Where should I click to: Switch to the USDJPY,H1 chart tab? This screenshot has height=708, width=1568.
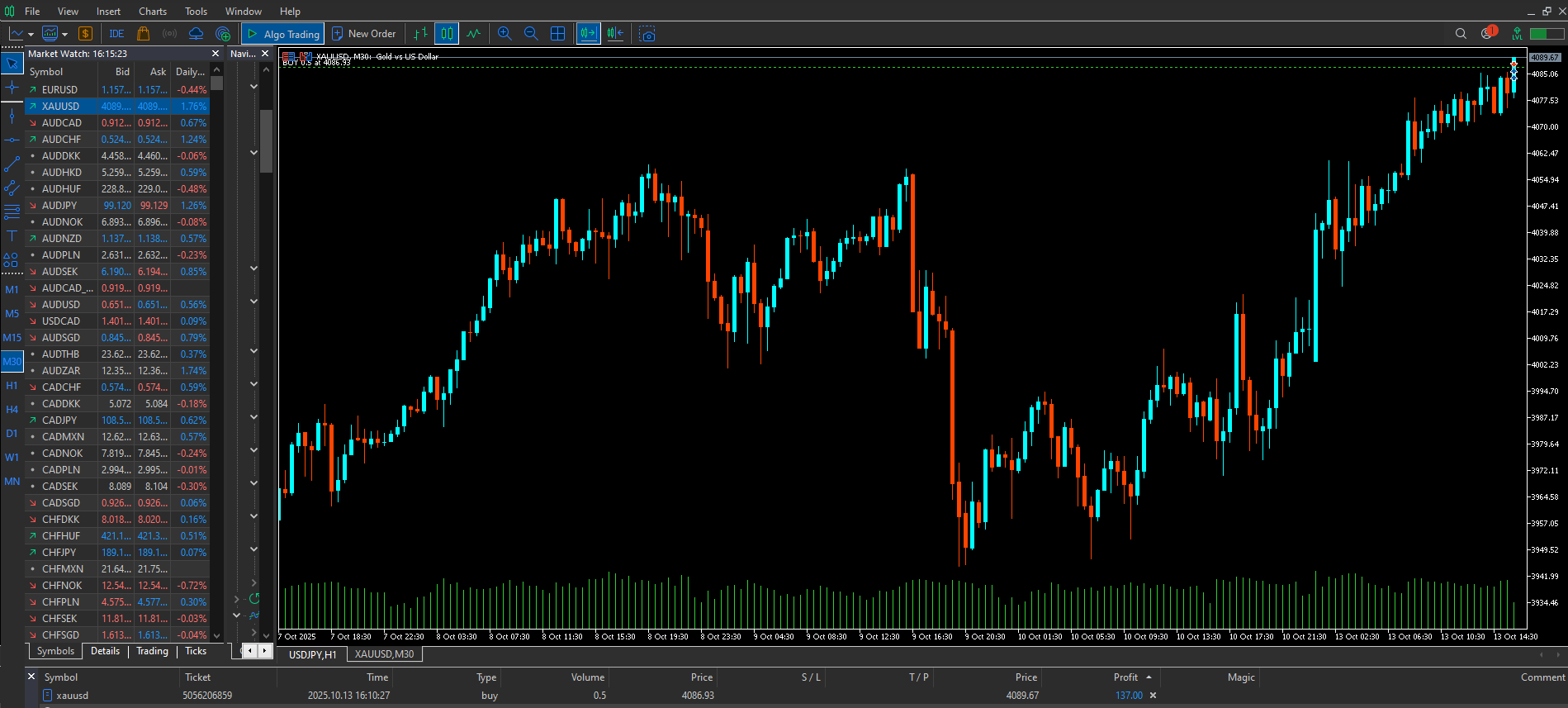[312, 654]
